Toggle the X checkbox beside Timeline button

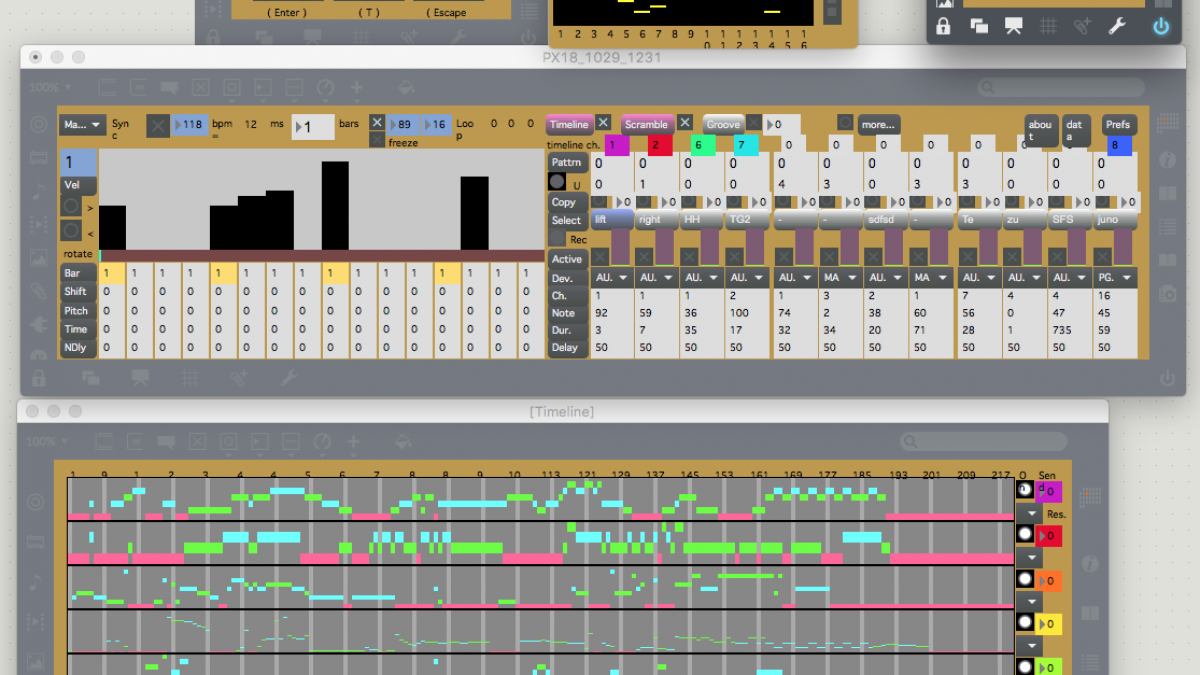click(604, 123)
